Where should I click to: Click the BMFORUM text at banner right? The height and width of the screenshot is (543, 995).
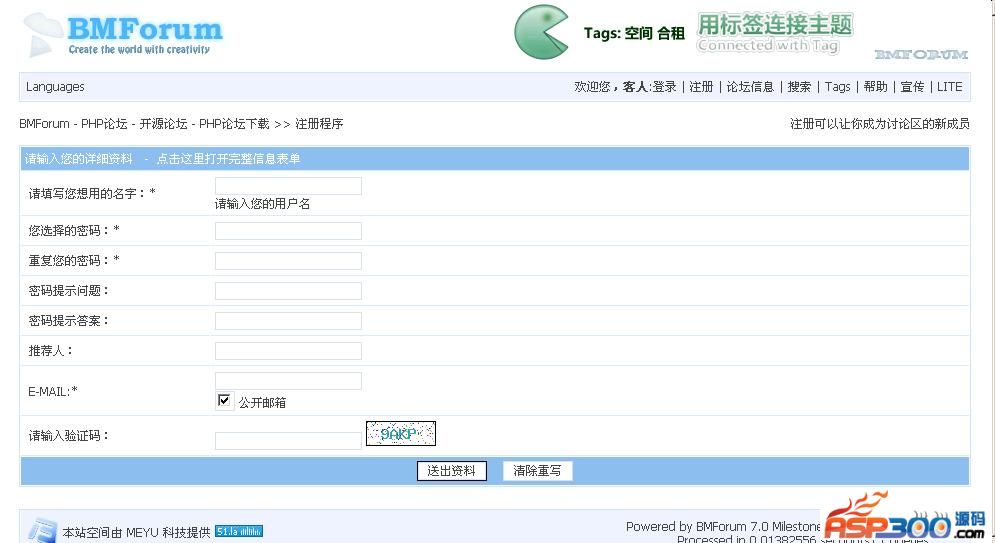point(921,55)
